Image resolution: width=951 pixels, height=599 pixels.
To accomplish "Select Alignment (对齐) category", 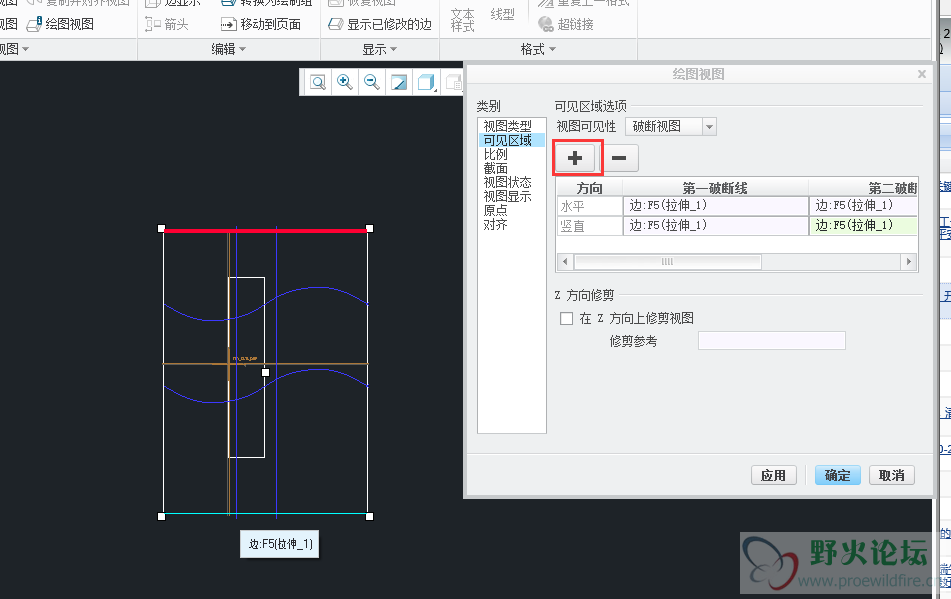I will coord(495,224).
